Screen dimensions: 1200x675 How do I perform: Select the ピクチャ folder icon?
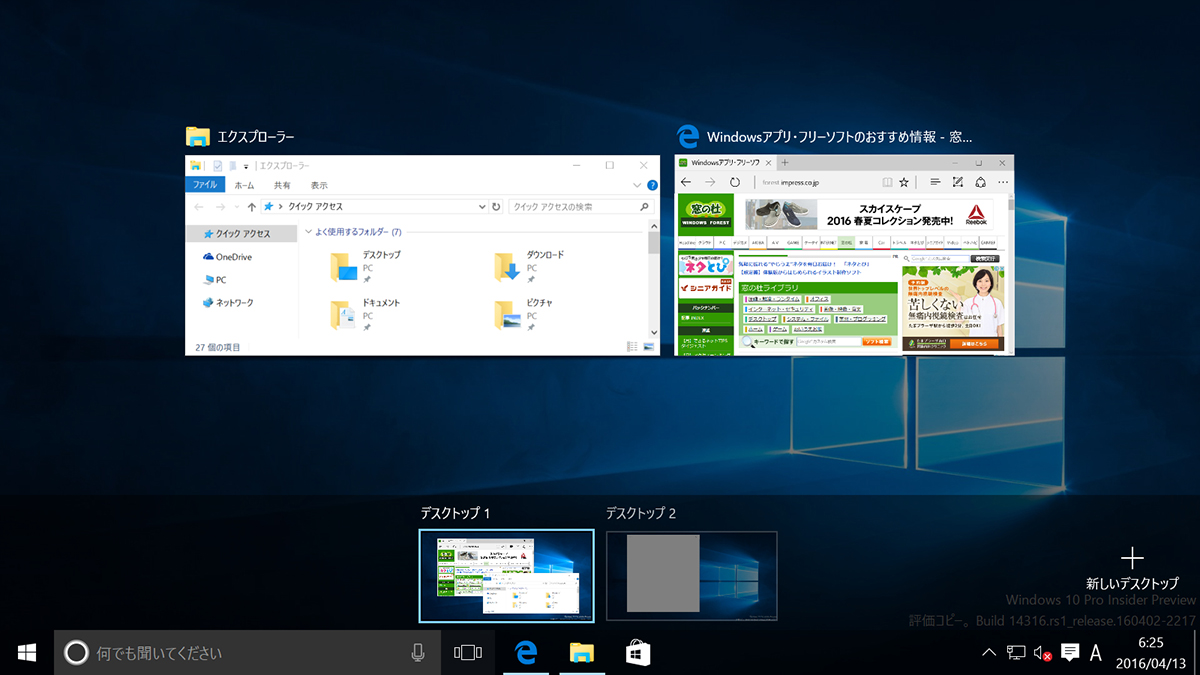pos(508,316)
